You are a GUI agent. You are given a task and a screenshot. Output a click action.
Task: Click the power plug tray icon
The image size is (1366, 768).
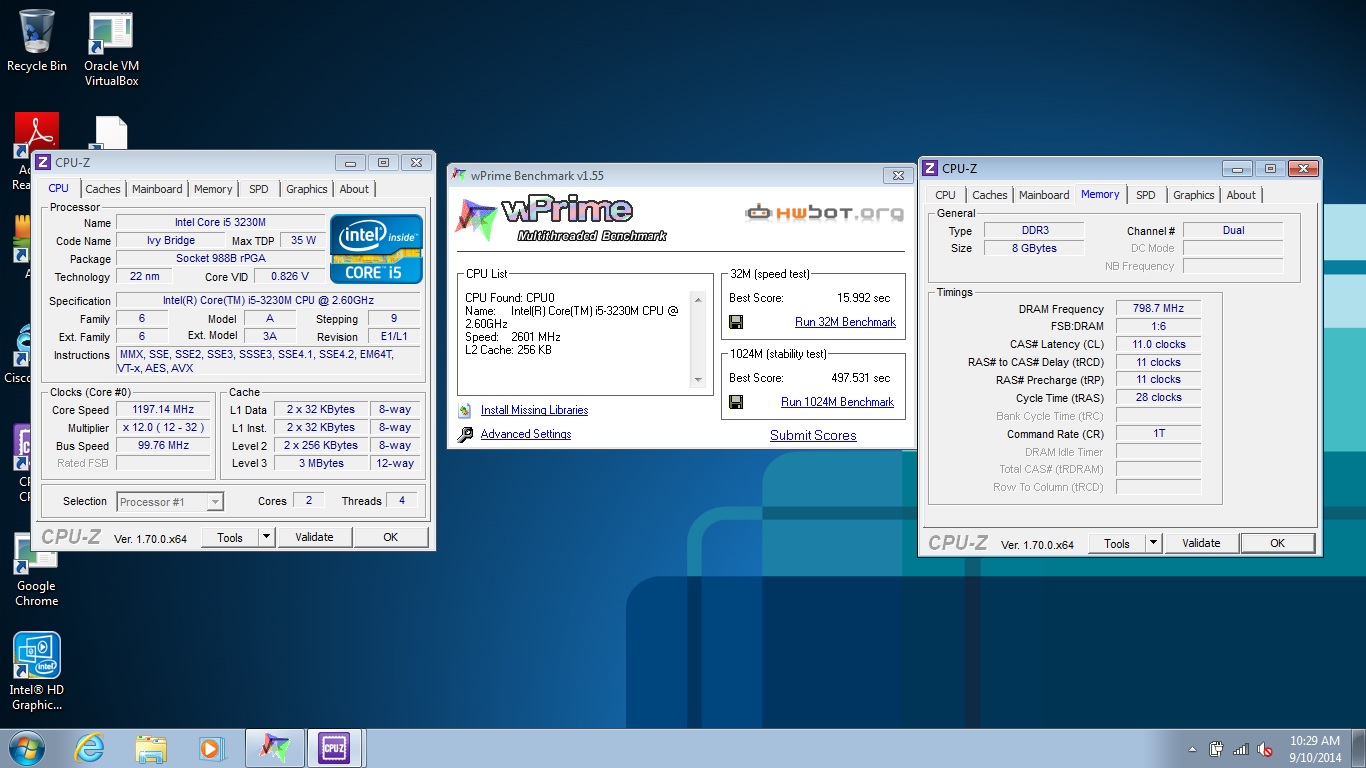1217,749
